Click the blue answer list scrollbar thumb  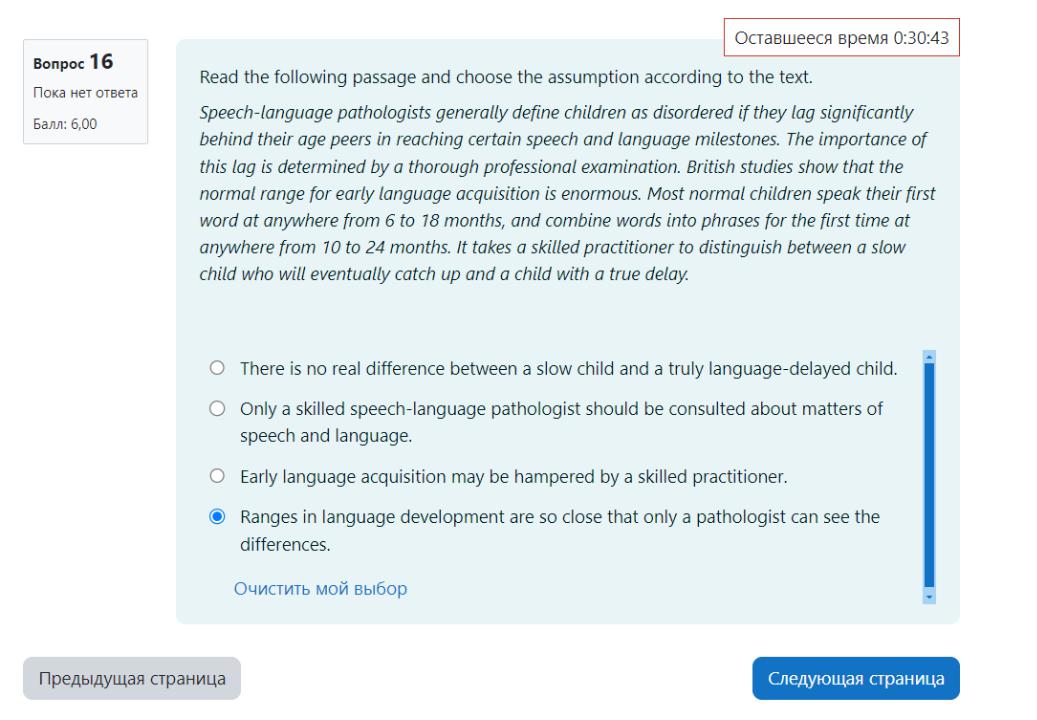point(929,475)
